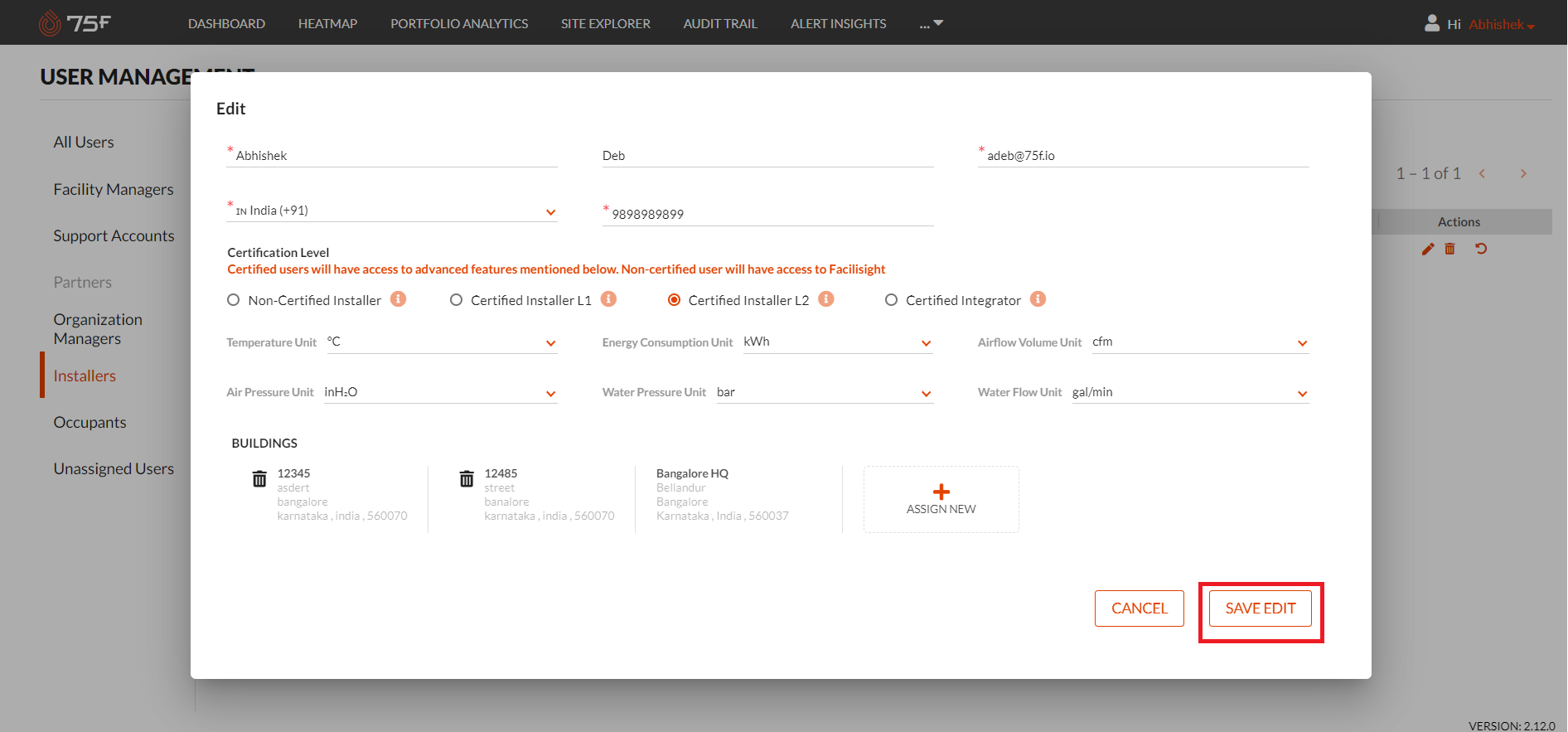Go to Occupants in sidebar
The width and height of the screenshot is (1568, 732).
[90, 422]
